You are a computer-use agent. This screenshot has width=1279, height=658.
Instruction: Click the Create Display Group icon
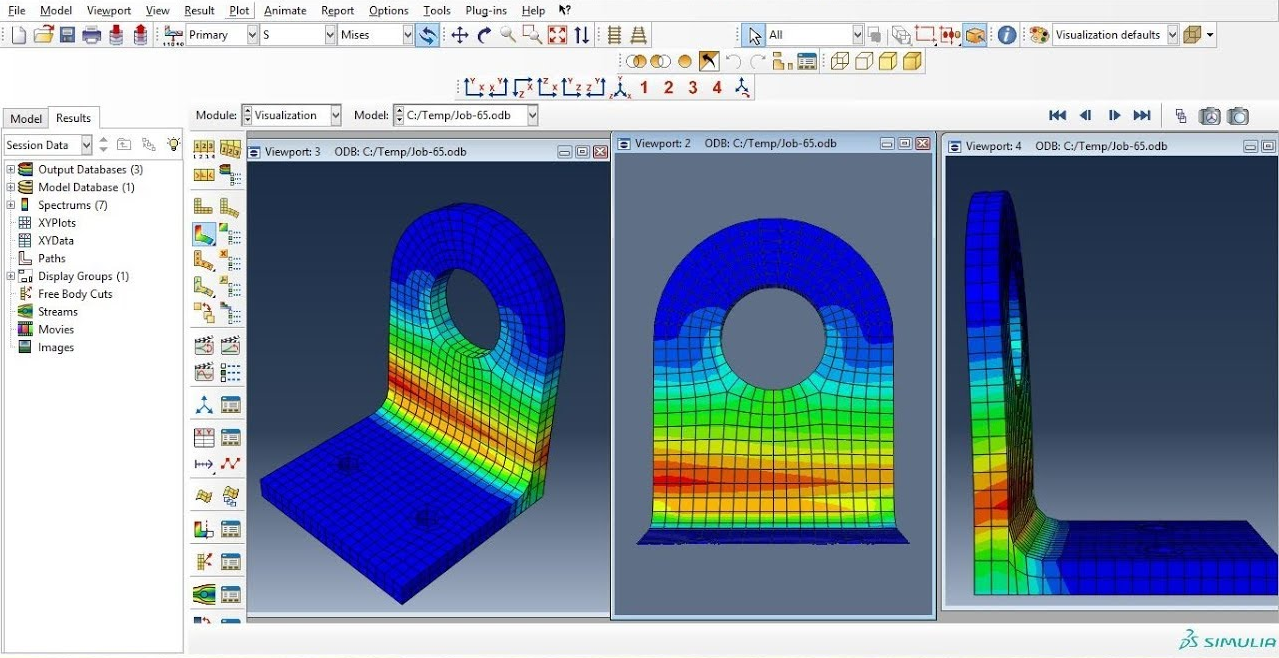(783, 62)
